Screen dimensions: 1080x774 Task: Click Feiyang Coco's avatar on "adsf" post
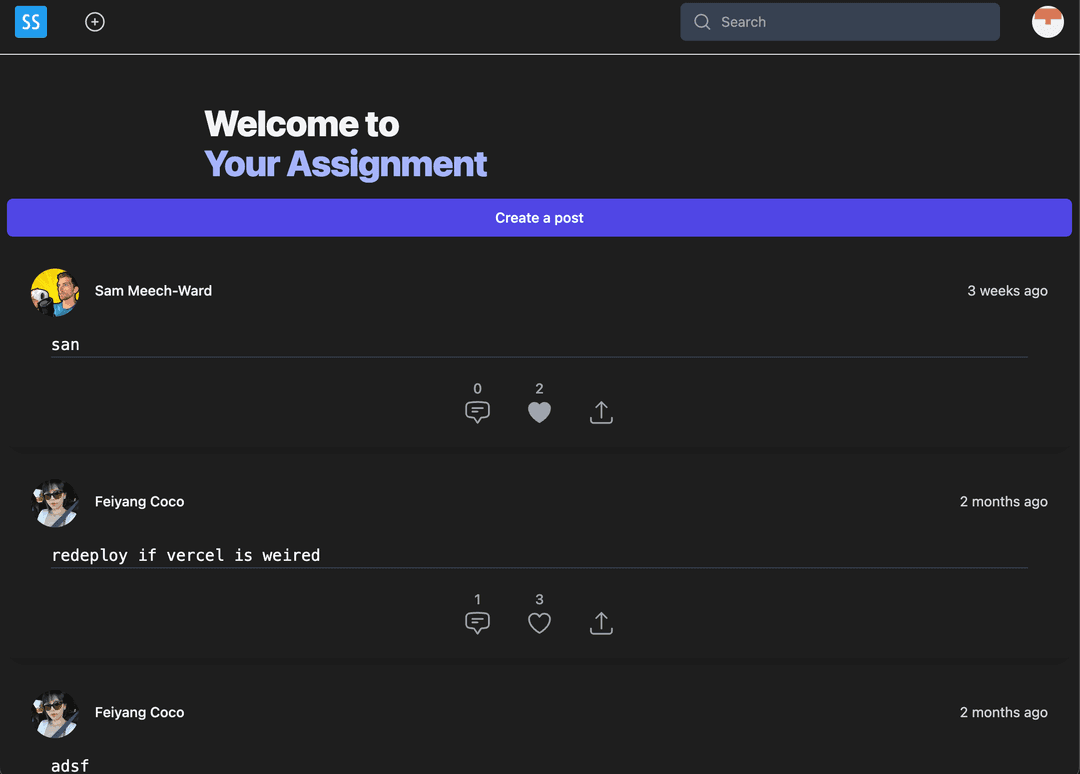(x=55, y=714)
